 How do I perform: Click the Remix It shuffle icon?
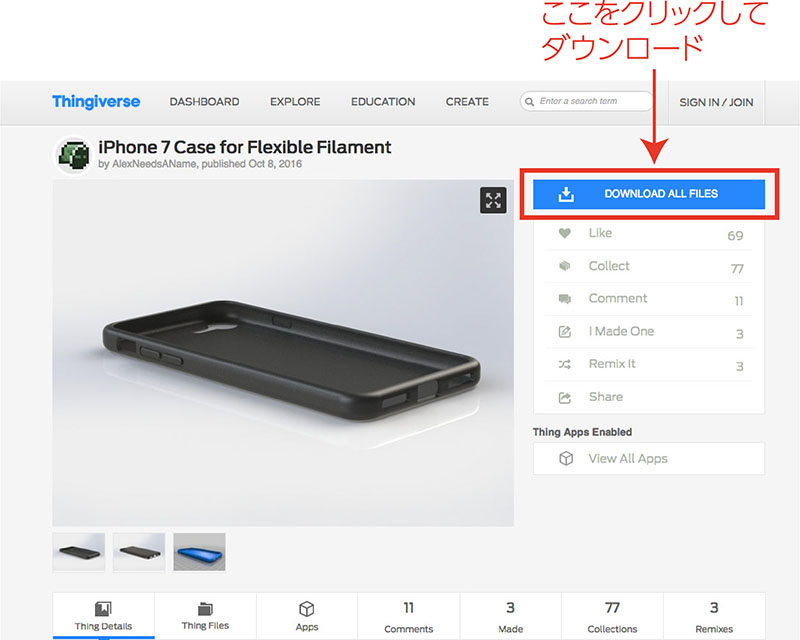tap(564, 364)
